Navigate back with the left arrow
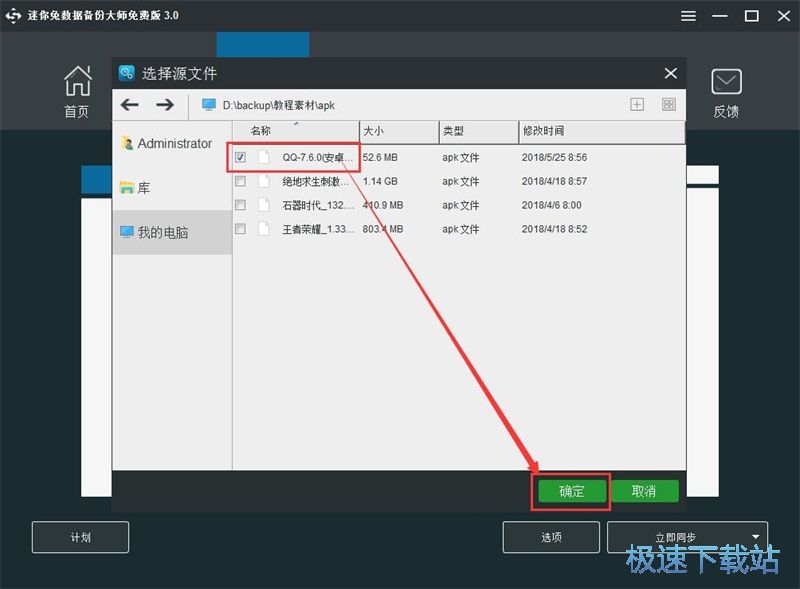800x589 pixels. coord(130,105)
